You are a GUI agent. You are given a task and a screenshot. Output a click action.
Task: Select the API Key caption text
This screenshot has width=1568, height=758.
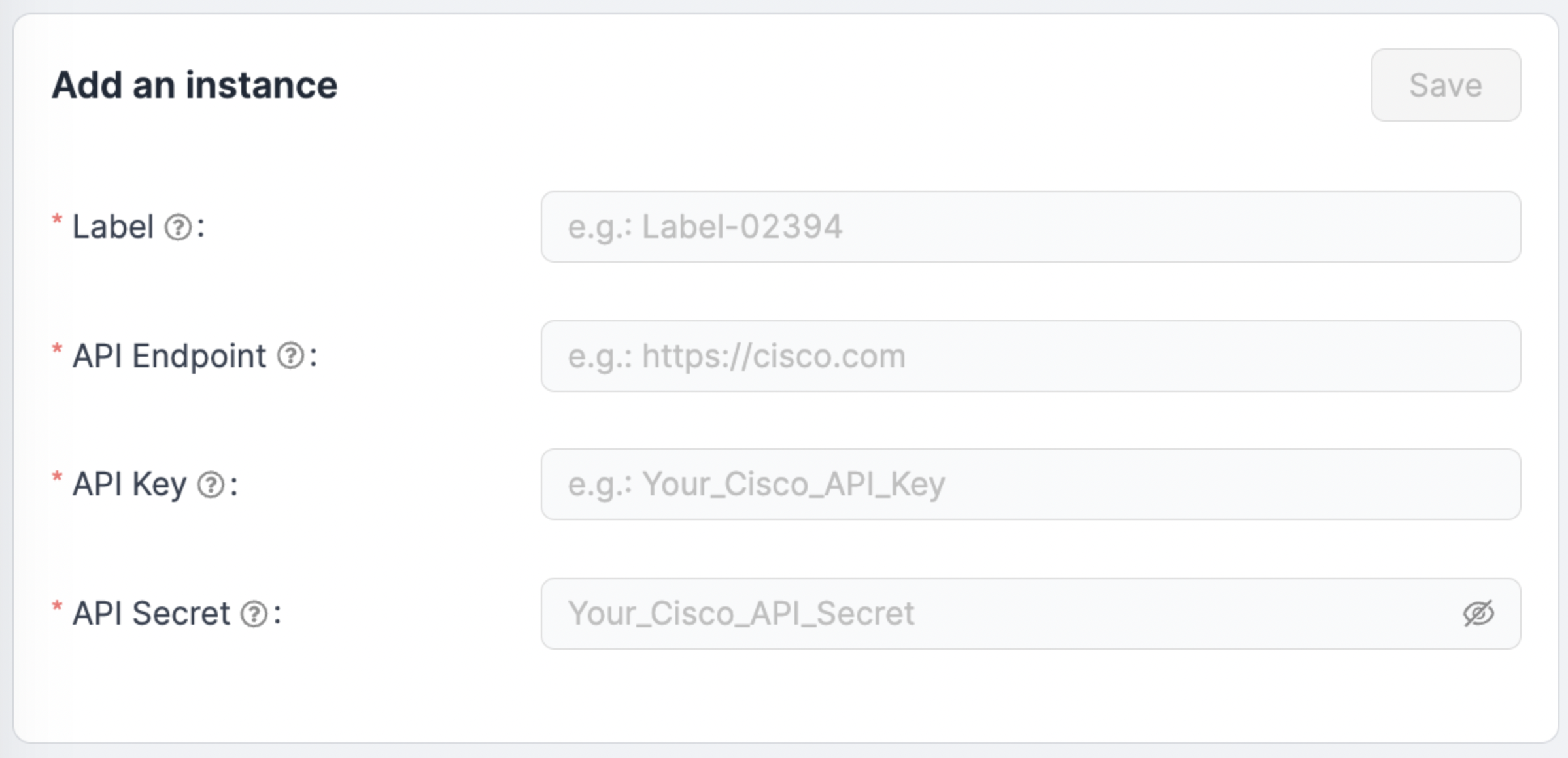click(129, 485)
